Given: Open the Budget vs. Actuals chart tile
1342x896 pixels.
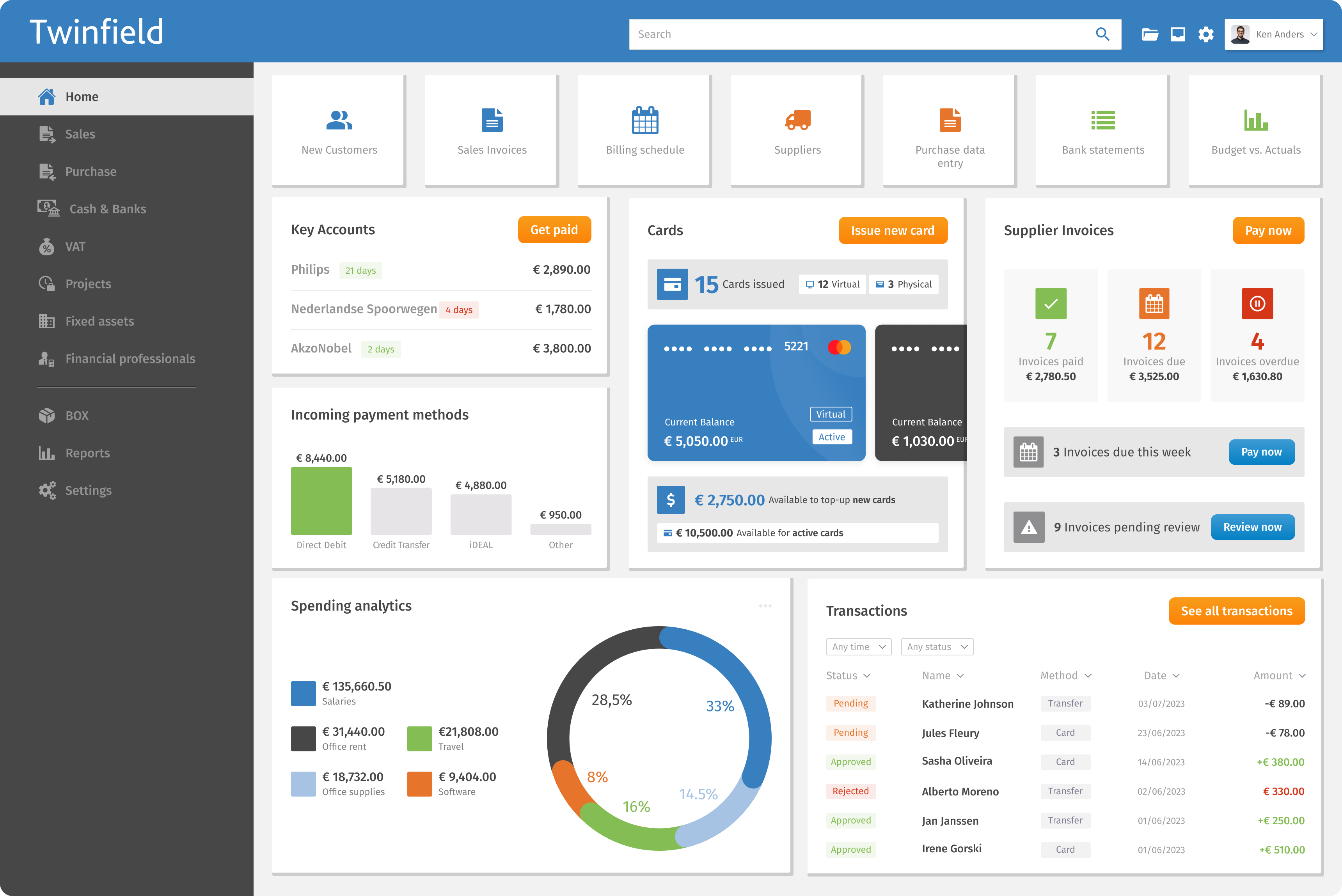Looking at the screenshot, I should 1256,130.
